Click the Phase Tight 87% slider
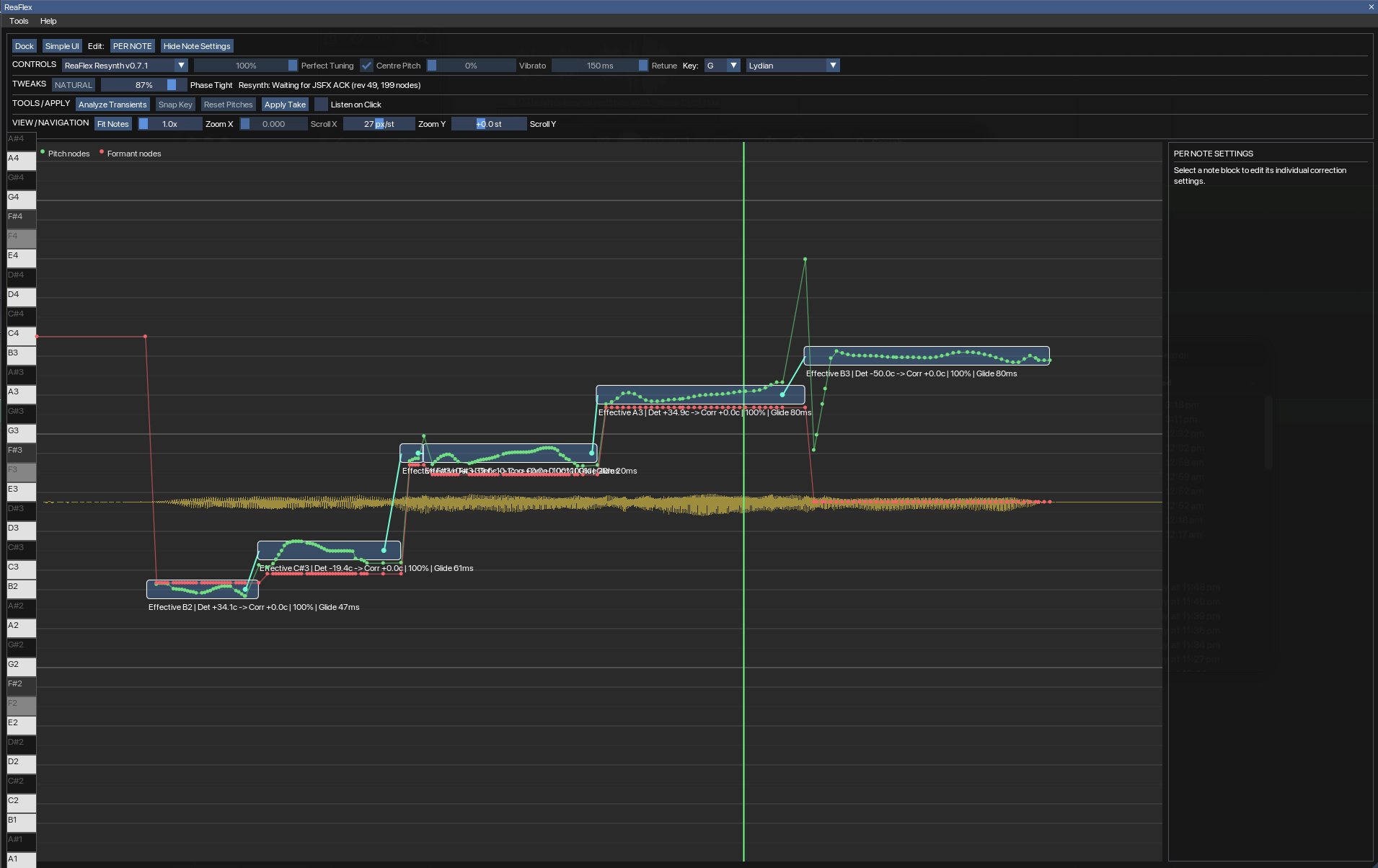 pos(143,85)
